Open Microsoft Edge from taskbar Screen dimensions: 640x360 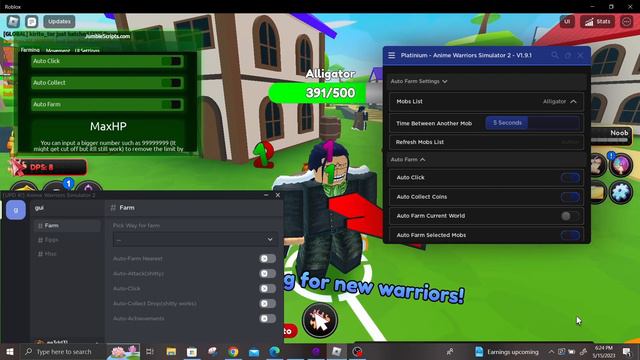click(275, 351)
